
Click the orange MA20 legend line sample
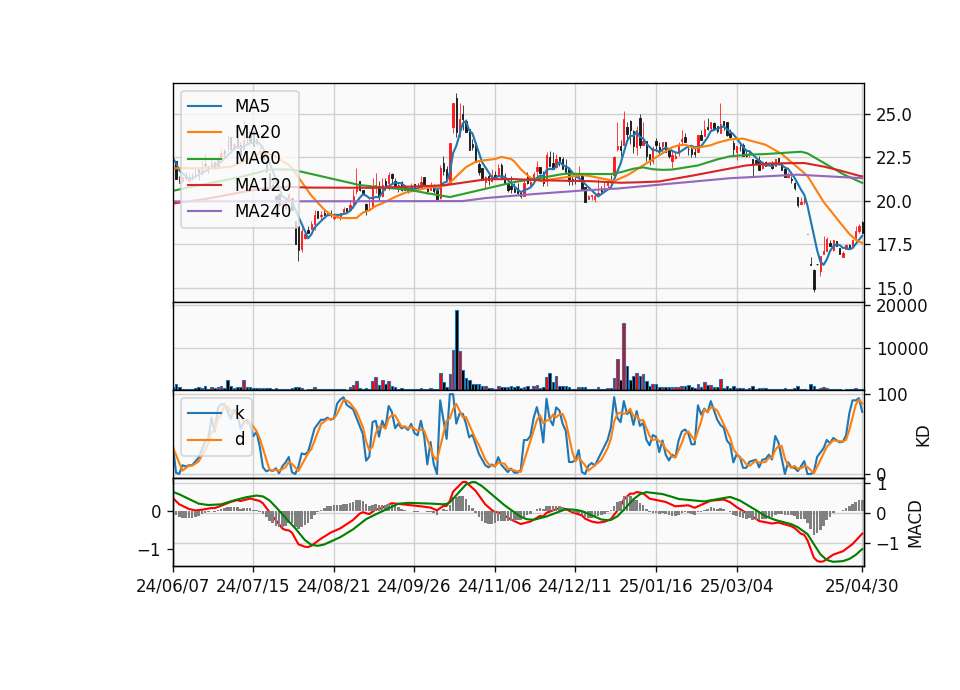[204, 132]
